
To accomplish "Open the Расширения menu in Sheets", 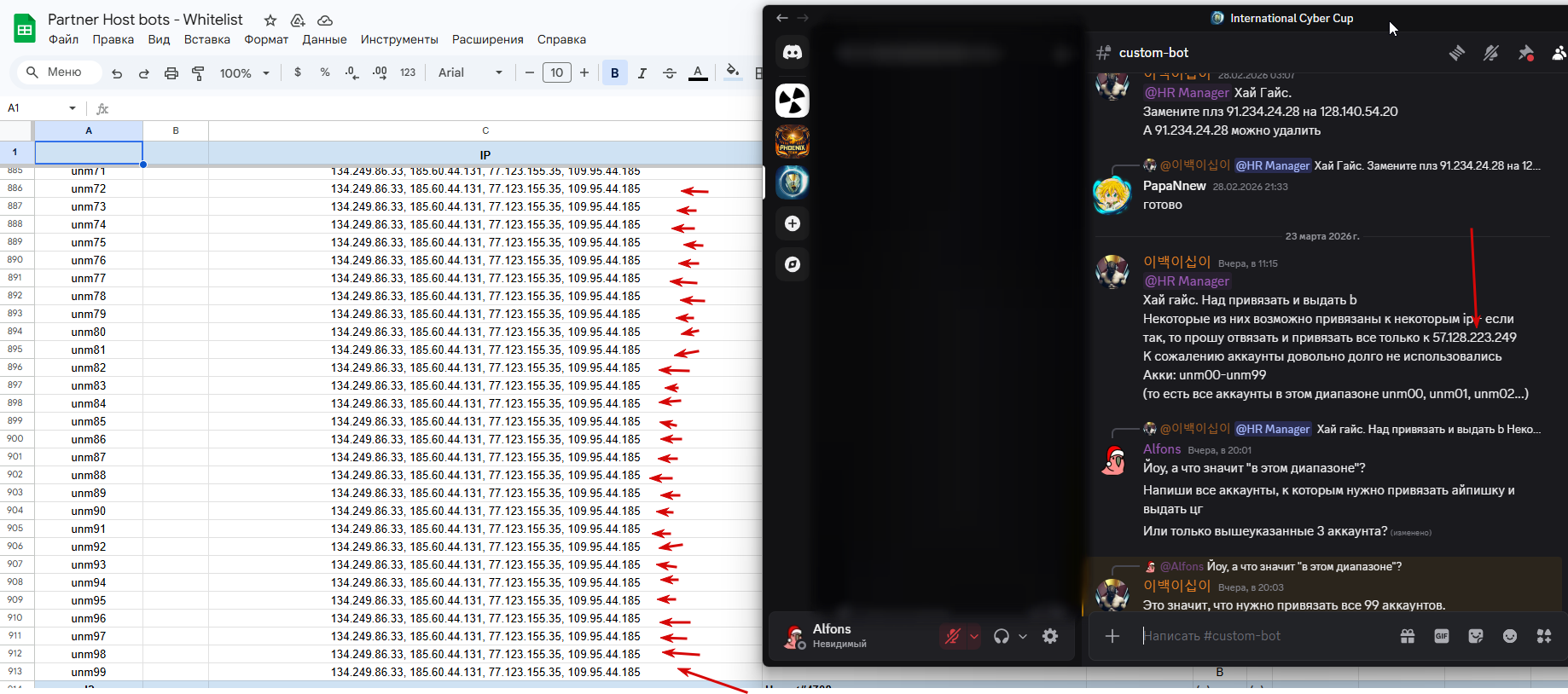I will pos(488,39).
